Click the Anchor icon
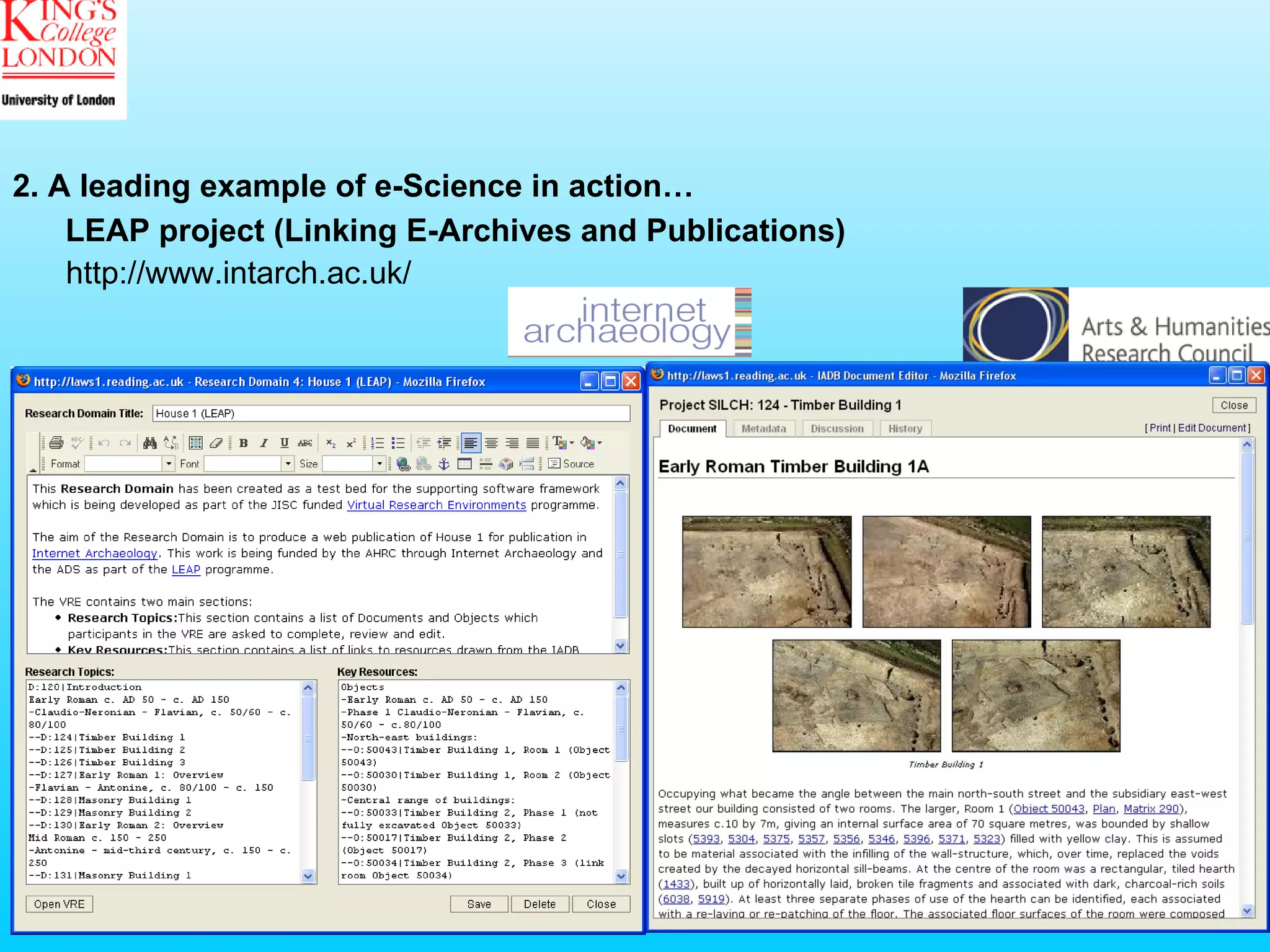 (444, 464)
